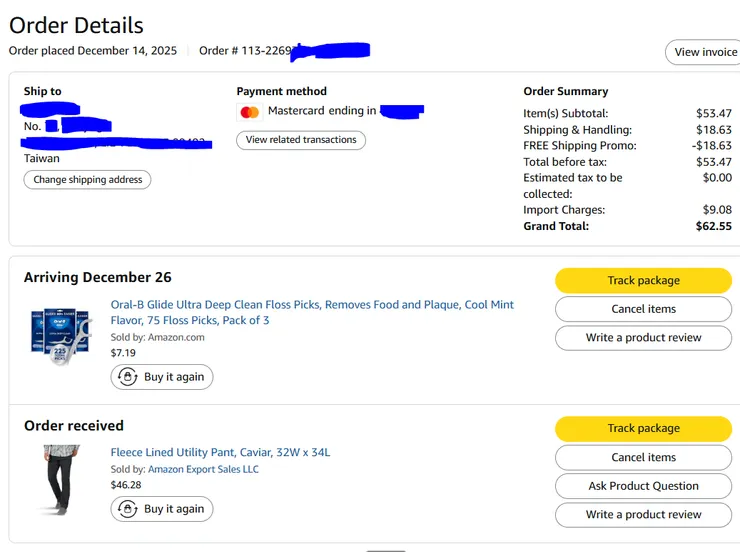740x552 pixels.
Task: Write a product review for the Fleece pant
Action: tap(643, 515)
